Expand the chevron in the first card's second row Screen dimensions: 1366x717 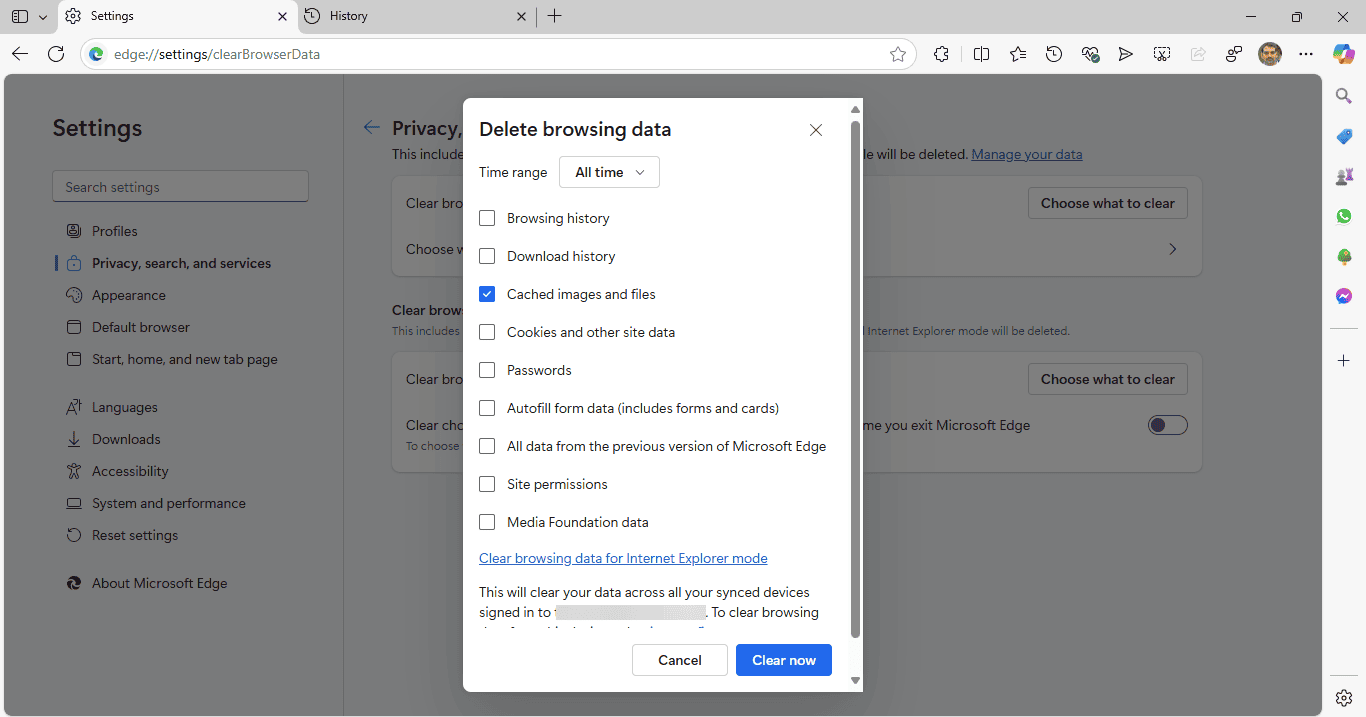[1173, 249]
